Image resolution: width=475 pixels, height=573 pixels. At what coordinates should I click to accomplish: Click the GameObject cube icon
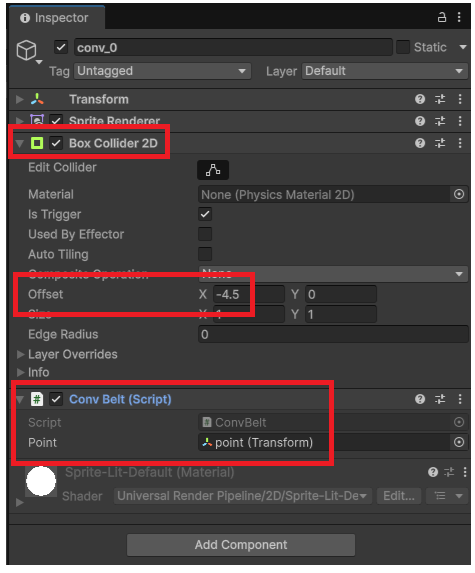[x=26, y=50]
